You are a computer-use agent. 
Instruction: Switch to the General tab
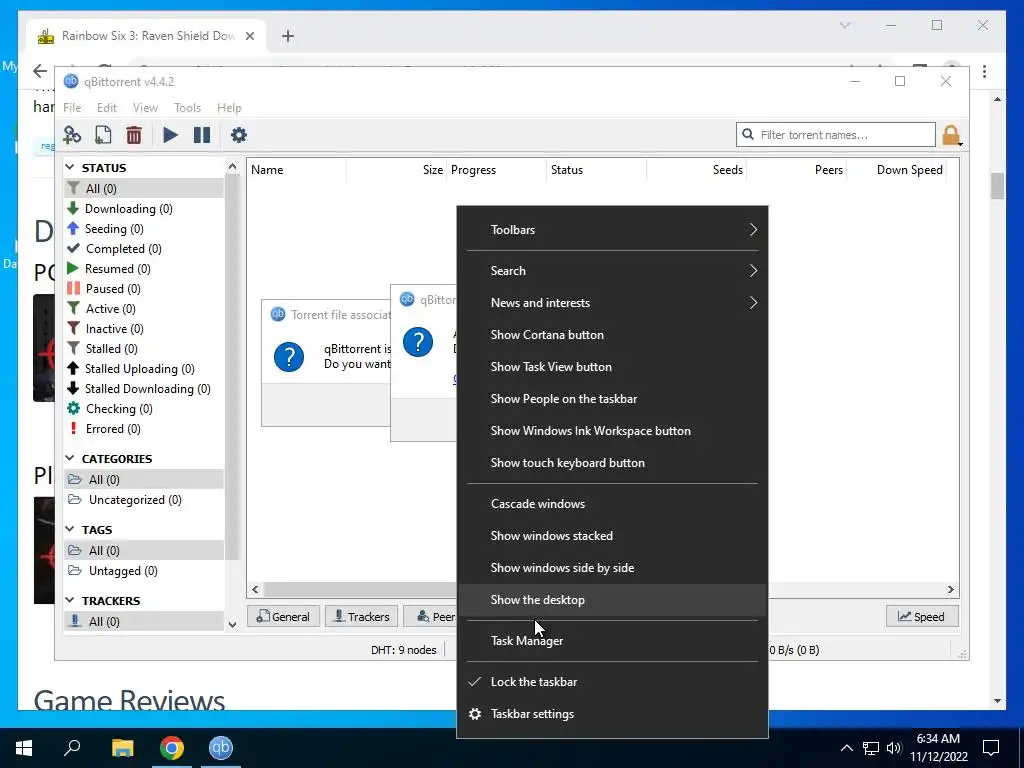pos(283,616)
